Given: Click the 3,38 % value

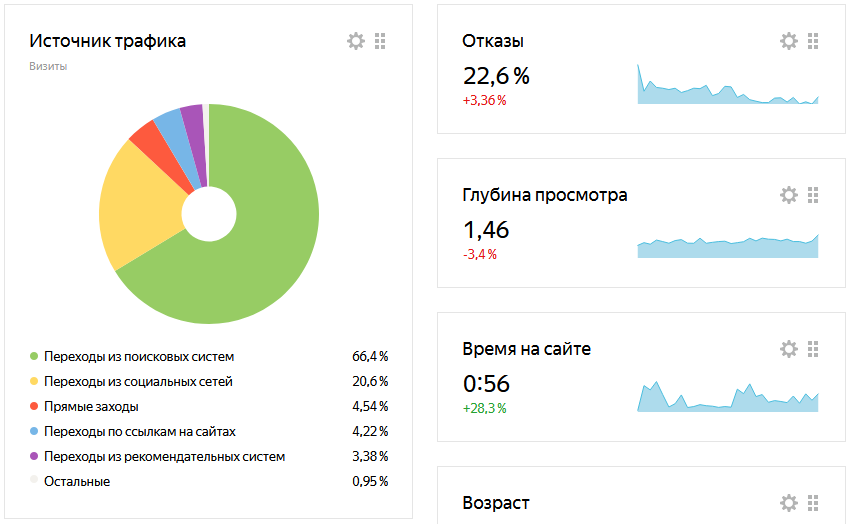Looking at the screenshot, I should coord(370,457).
